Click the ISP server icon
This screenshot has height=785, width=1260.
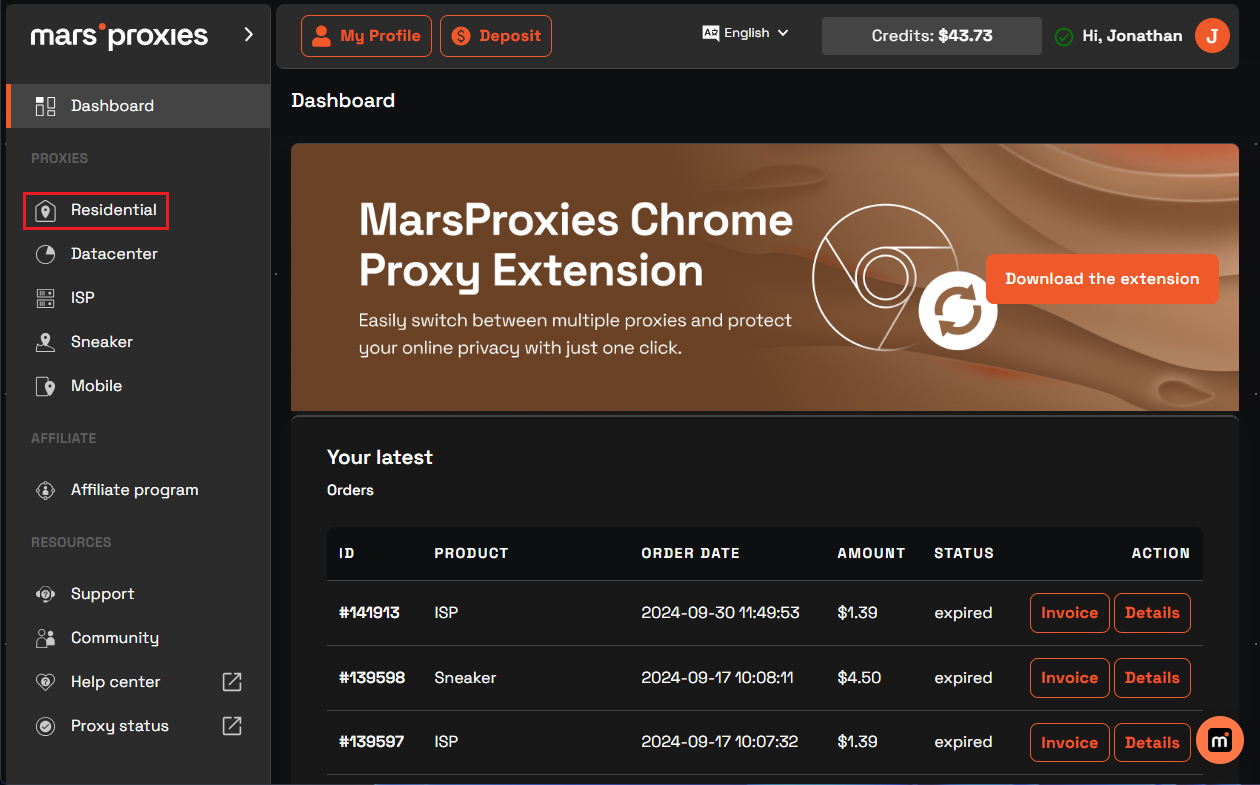(45, 298)
